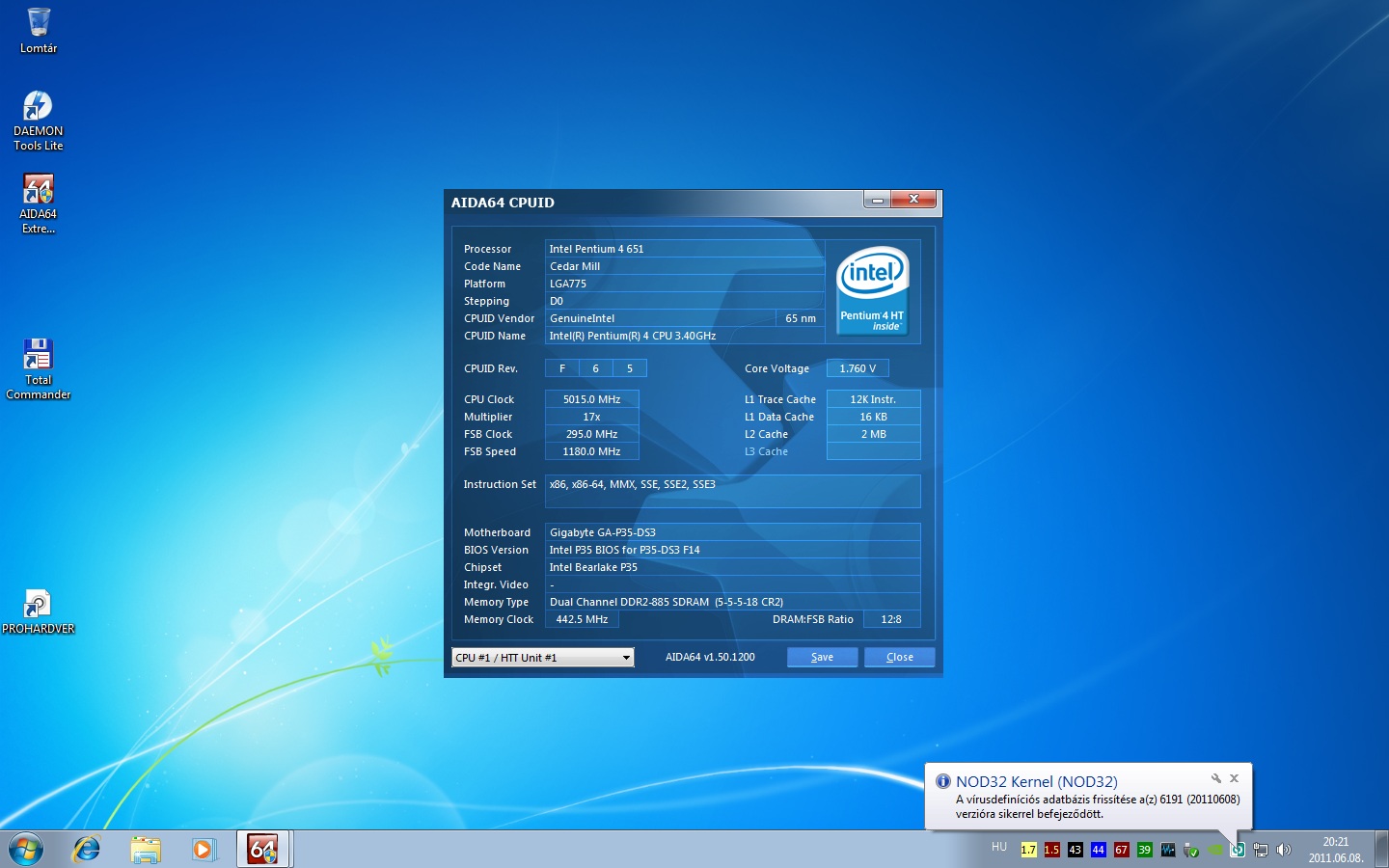Click the 2 MB L2 cache value

(x=873, y=434)
